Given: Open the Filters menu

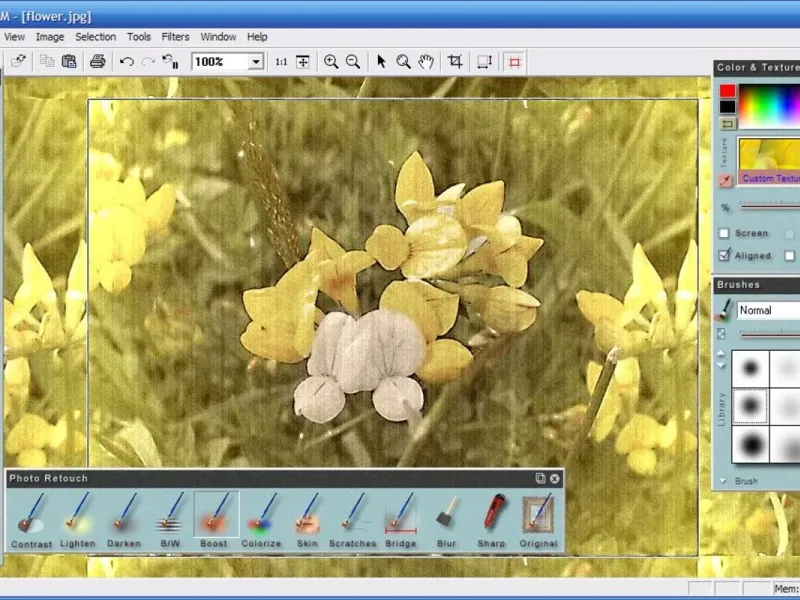Looking at the screenshot, I should 175,37.
